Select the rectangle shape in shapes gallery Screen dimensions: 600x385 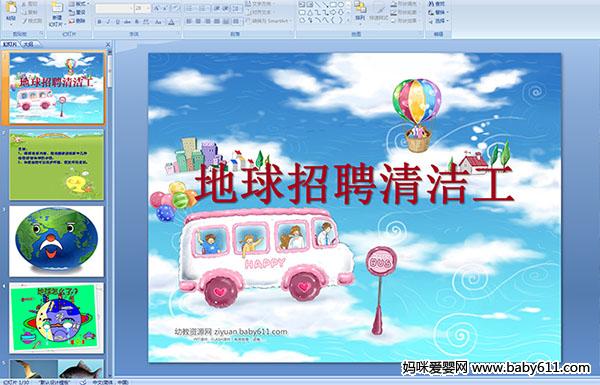(x=332, y=5)
